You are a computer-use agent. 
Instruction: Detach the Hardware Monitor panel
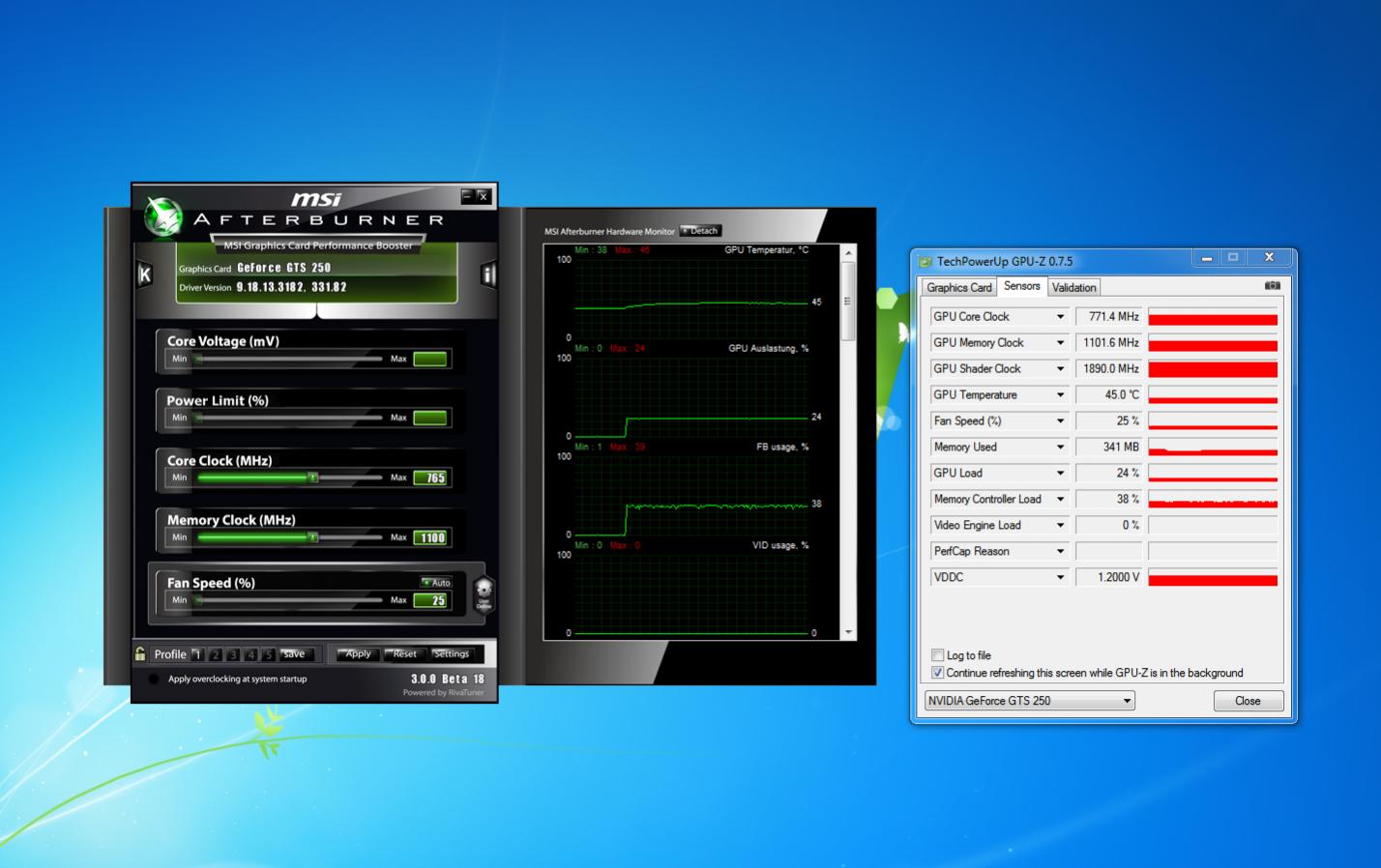[700, 231]
